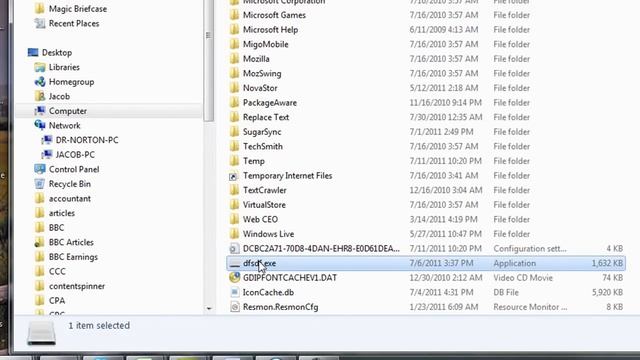Click the Microsoft Games folder icon
Viewport: 640px width, 360px height.
(234, 15)
